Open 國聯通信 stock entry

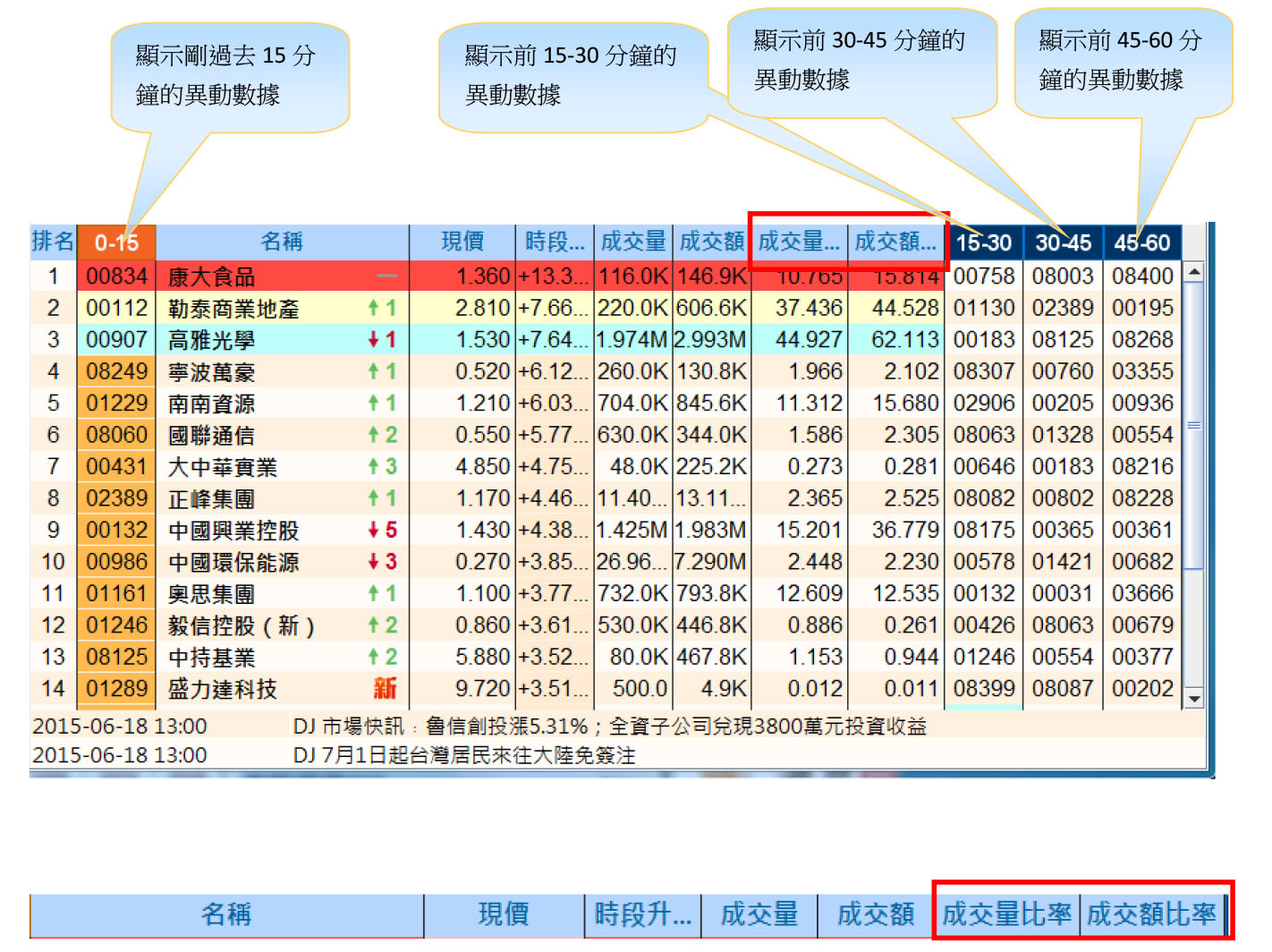point(212,436)
